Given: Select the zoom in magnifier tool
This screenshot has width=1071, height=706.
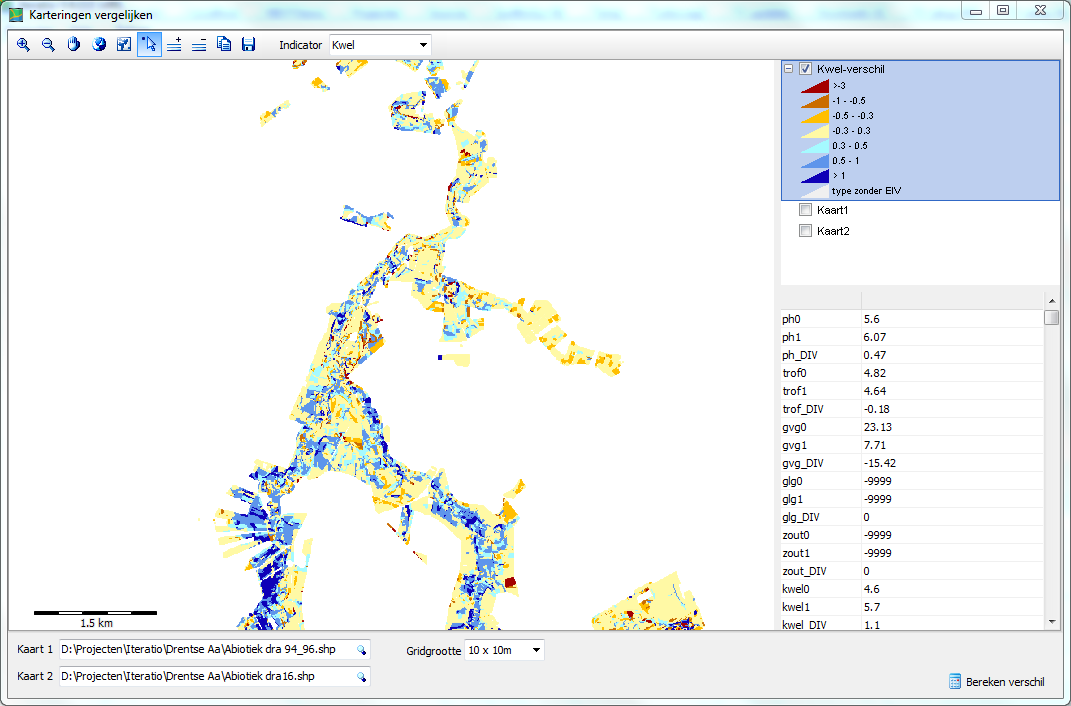Looking at the screenshot, I should click(23, 45).
